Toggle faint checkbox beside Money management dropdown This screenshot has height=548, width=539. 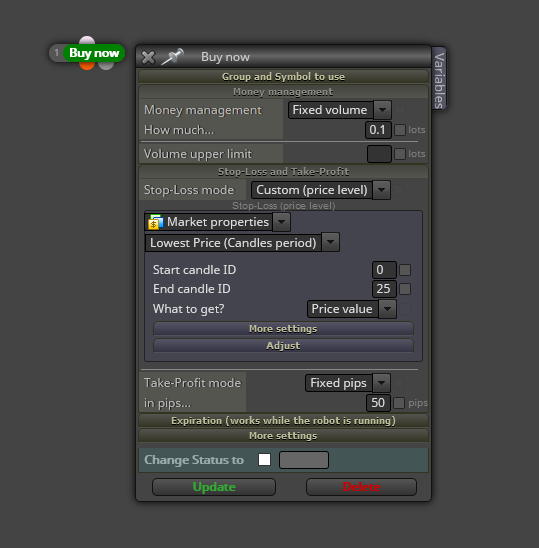coord(400,110)
